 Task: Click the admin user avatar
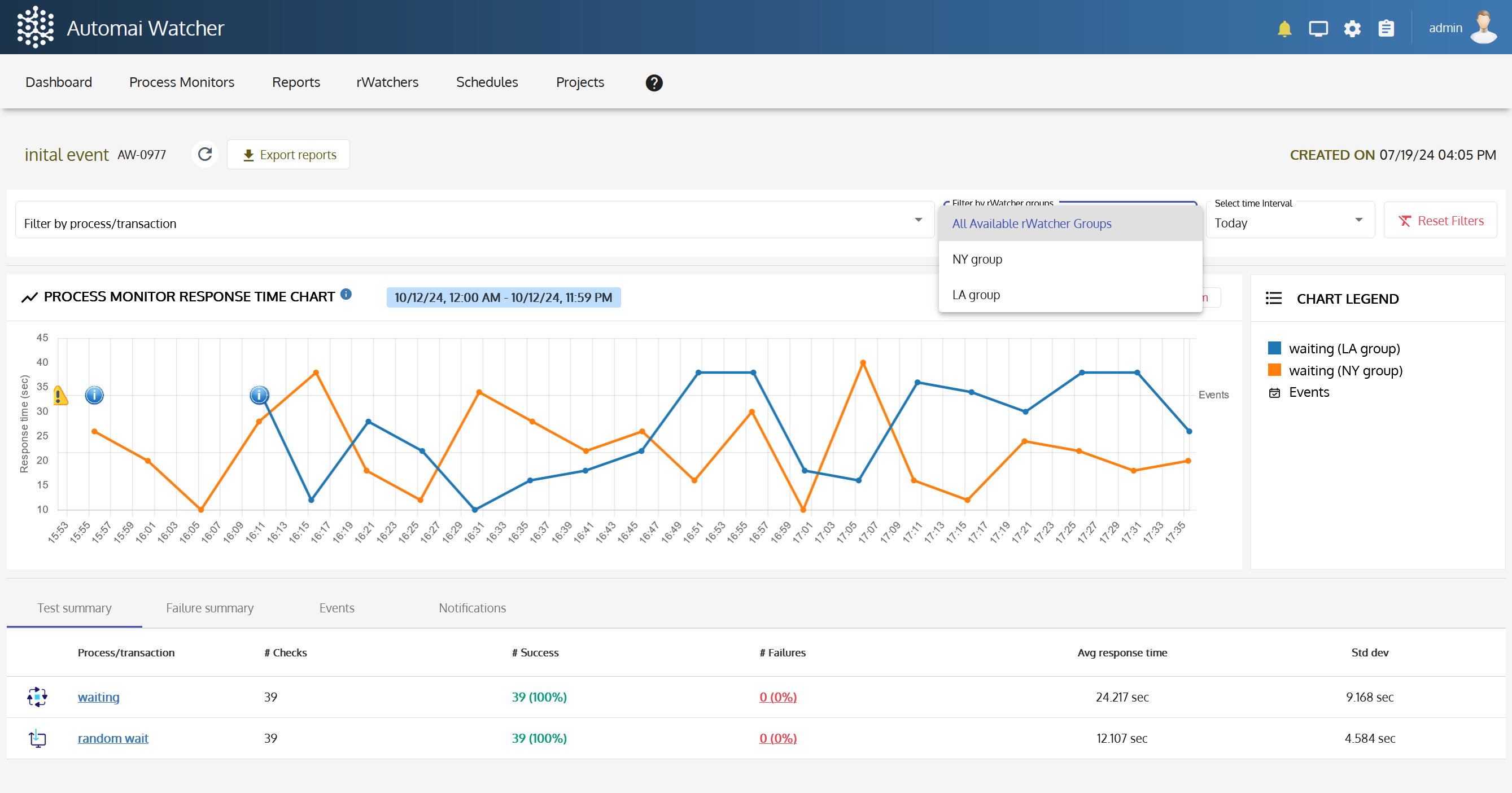pos(1483,28)
